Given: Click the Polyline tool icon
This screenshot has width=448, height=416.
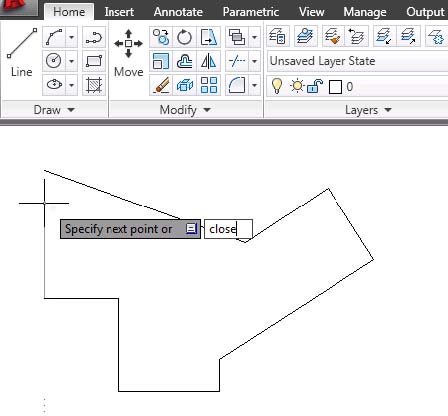Looking at the screenshot, I should click(94, 37).
